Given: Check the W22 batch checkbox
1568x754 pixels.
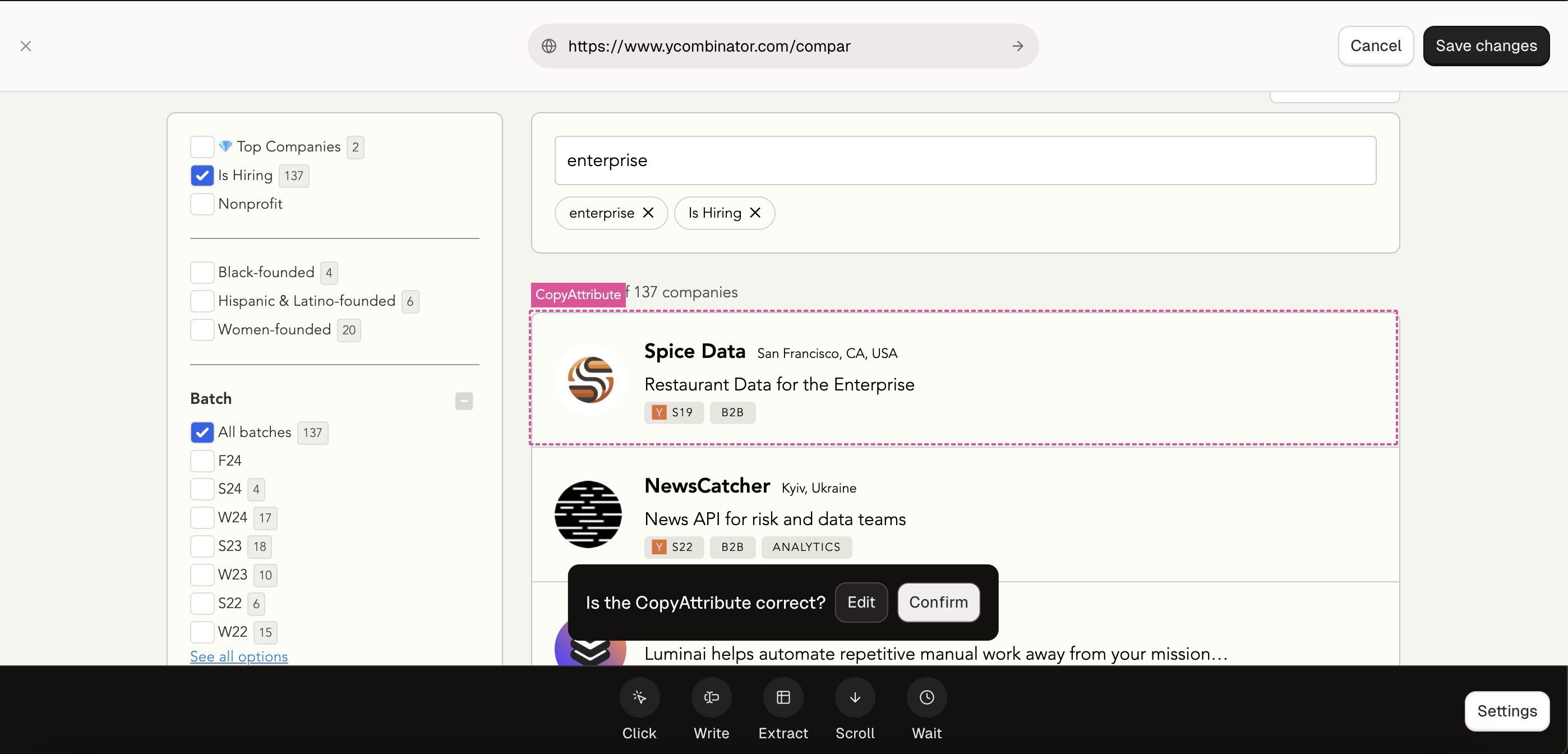Looking at the screenshot, I should (202, 632).
